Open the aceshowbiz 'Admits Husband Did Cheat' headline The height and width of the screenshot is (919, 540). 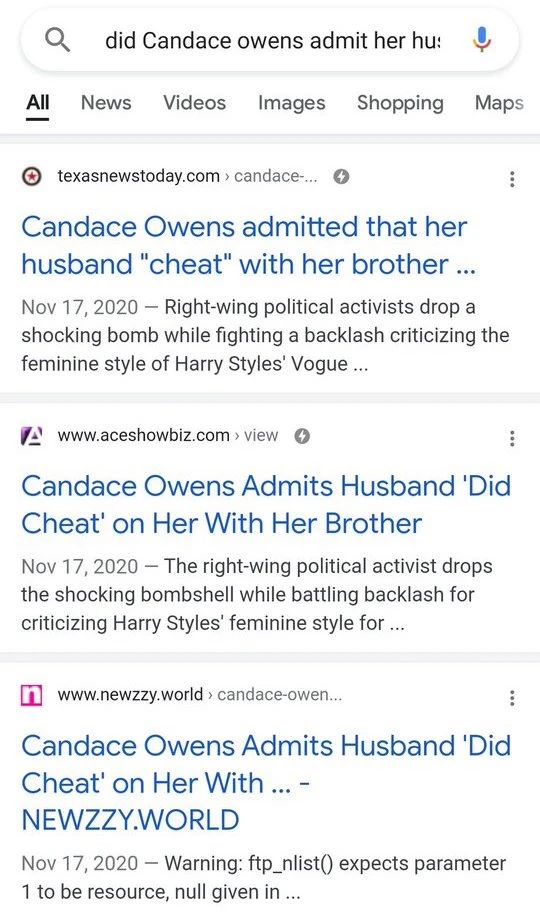click(x=266, y=505)
